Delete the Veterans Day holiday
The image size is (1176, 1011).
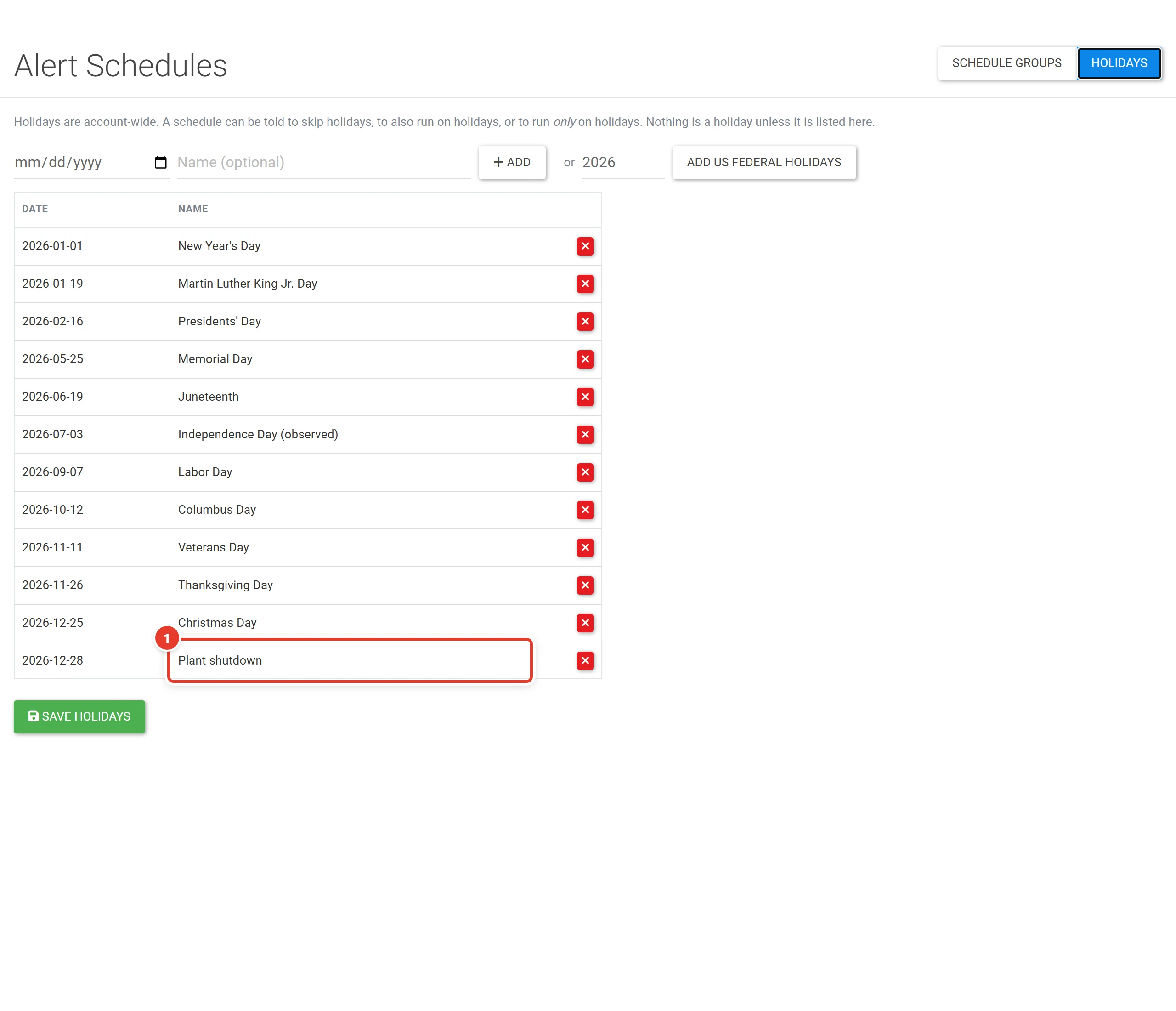point(585,547)
